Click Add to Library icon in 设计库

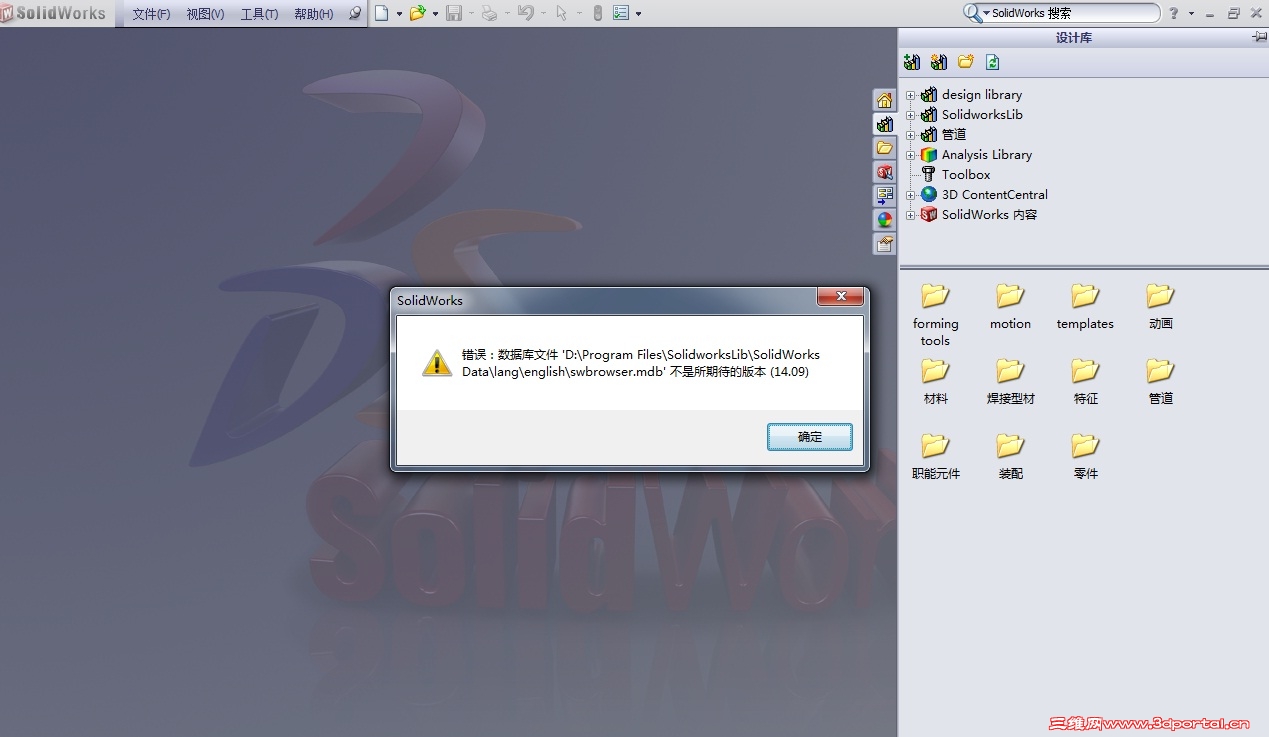[912, 62]
